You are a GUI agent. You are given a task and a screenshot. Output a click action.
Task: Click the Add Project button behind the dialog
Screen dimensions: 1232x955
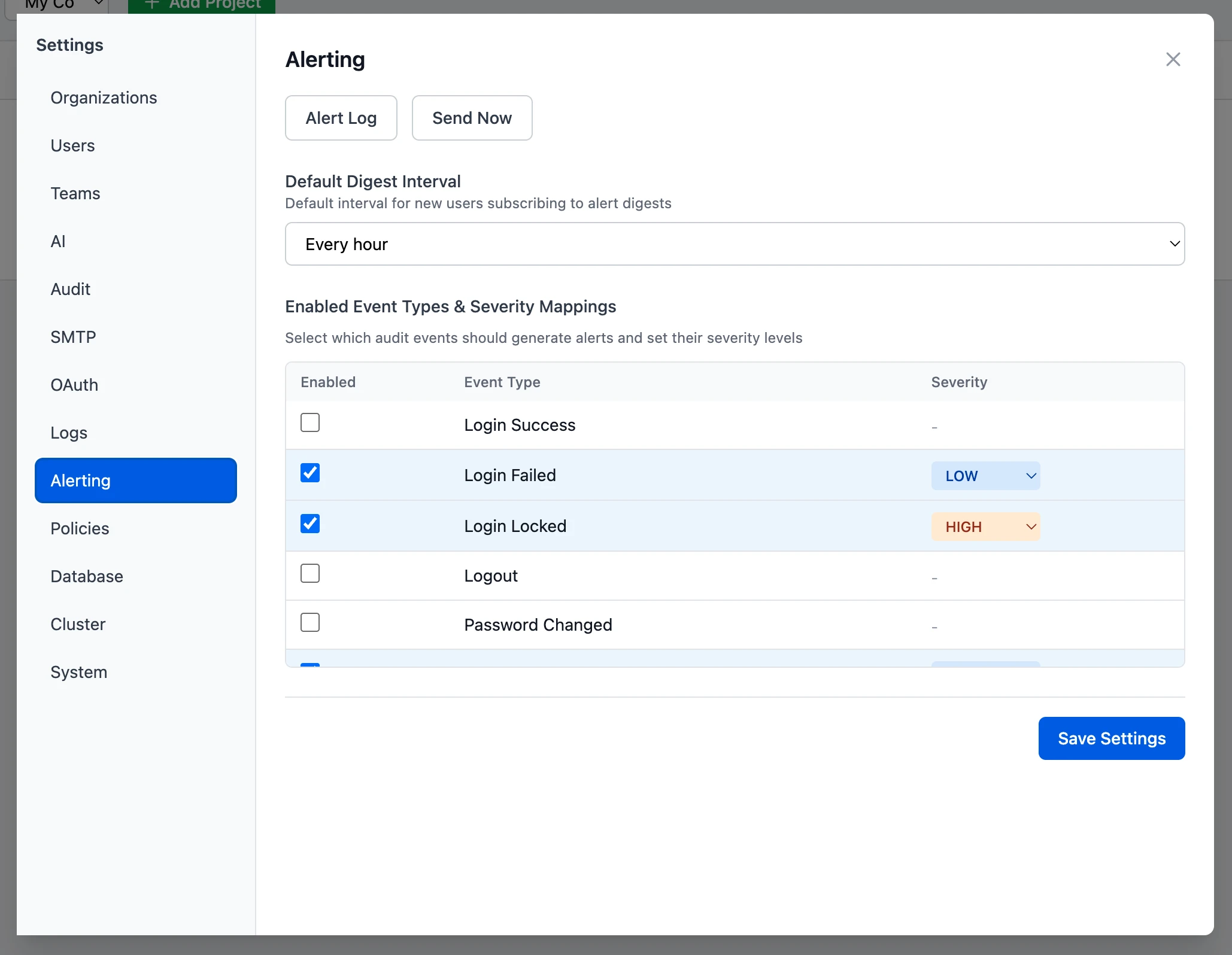click(202, 5)
